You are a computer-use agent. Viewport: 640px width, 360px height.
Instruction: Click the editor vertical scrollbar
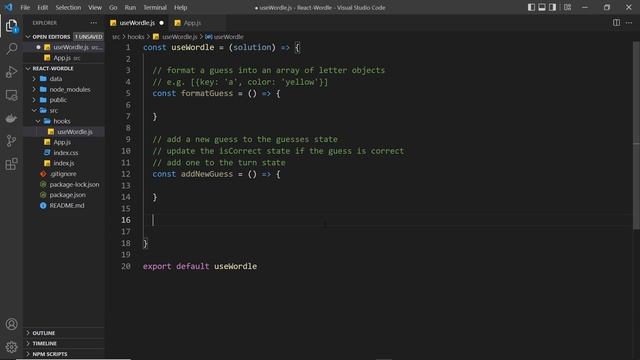(x=636, y=135)
